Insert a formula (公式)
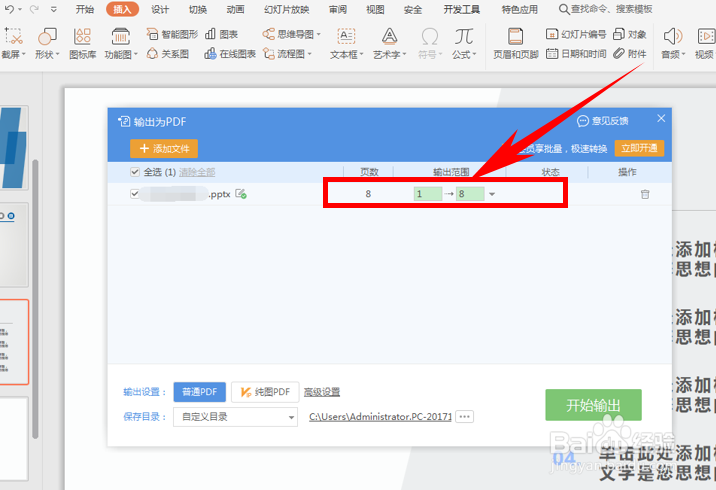 click(464, 43)
